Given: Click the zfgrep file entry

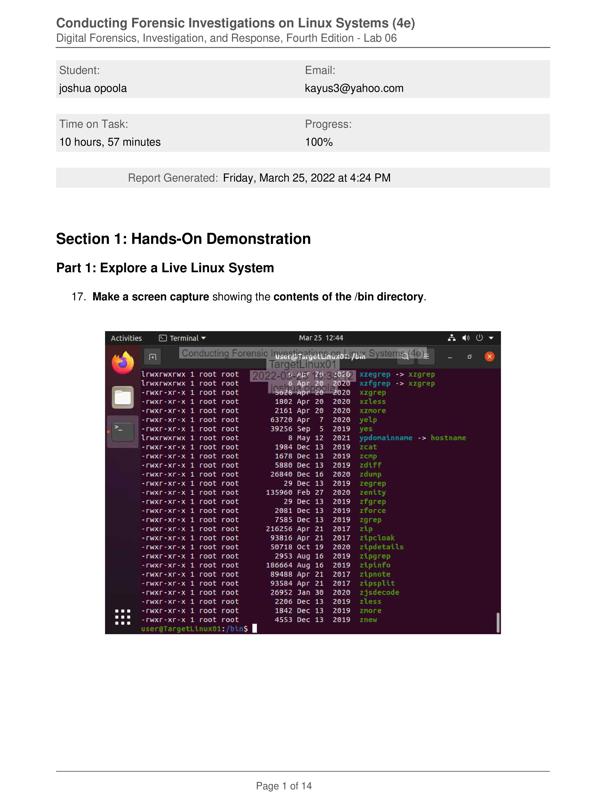Looking at the screenshot, I should tap(373, 502).
